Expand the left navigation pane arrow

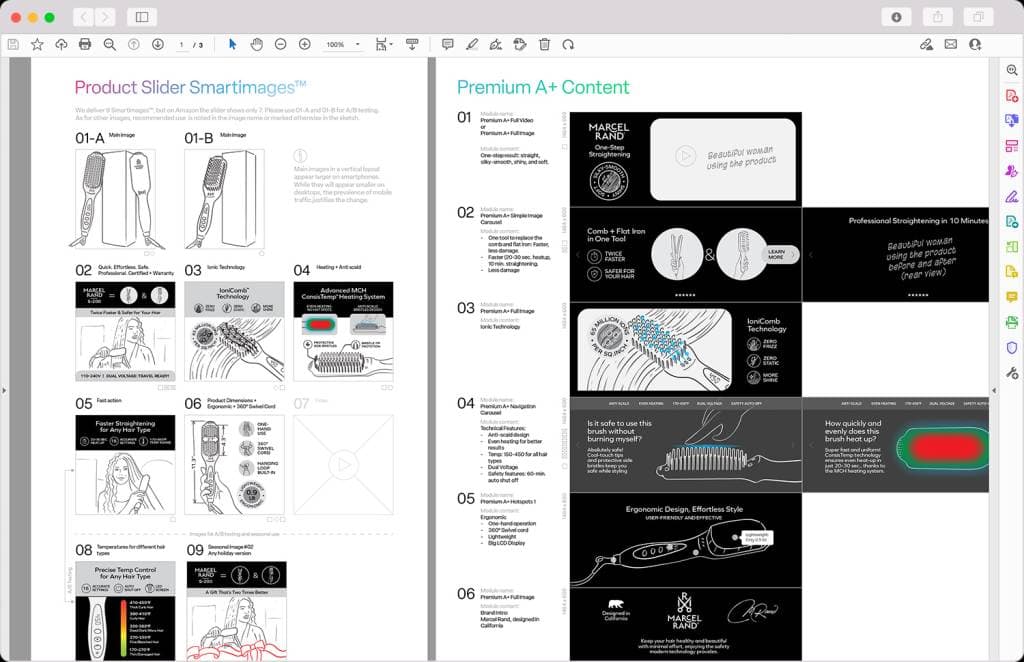(4, 390)
